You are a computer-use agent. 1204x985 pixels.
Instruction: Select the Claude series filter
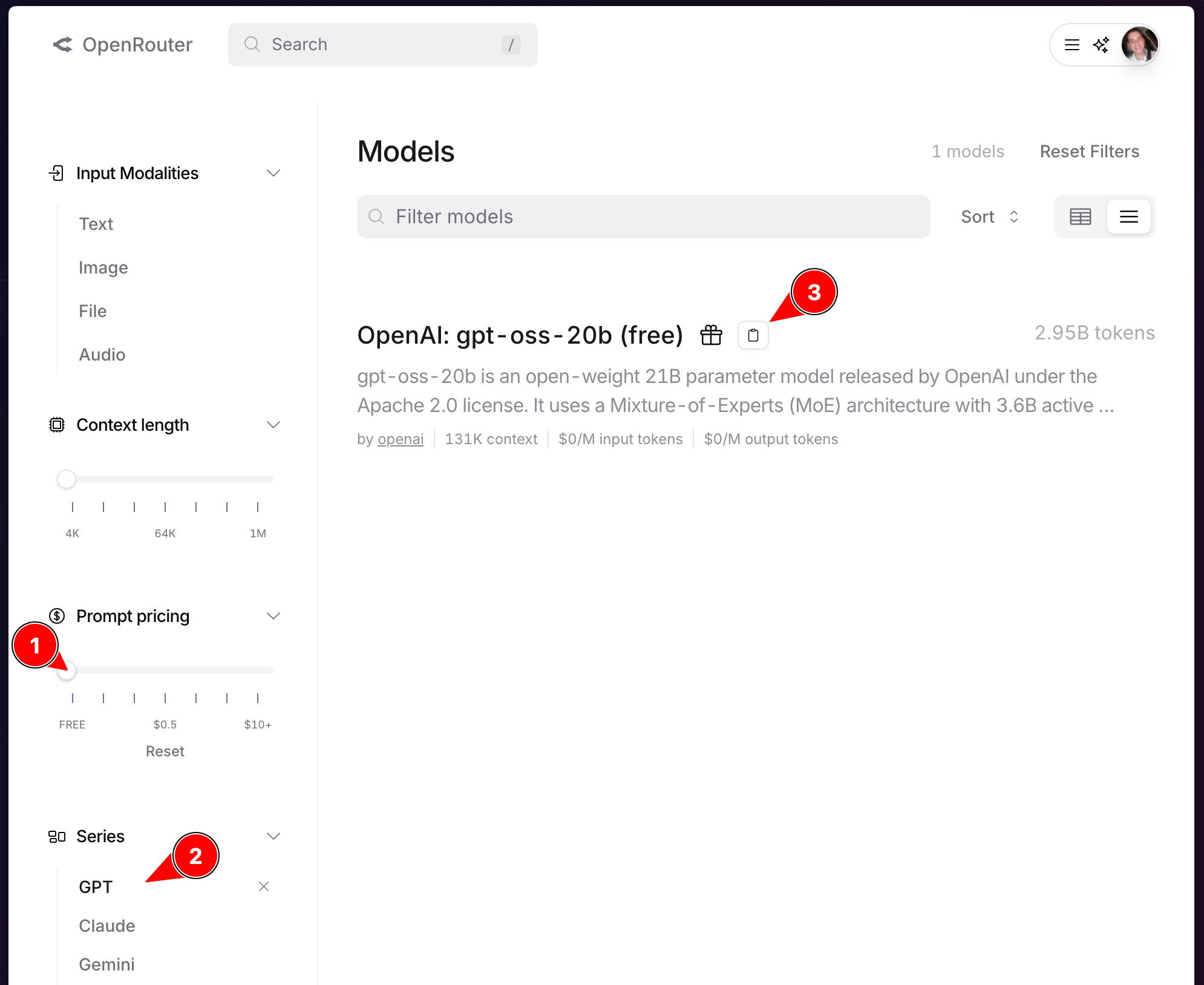pyautogui.click(x=107, y=926)
